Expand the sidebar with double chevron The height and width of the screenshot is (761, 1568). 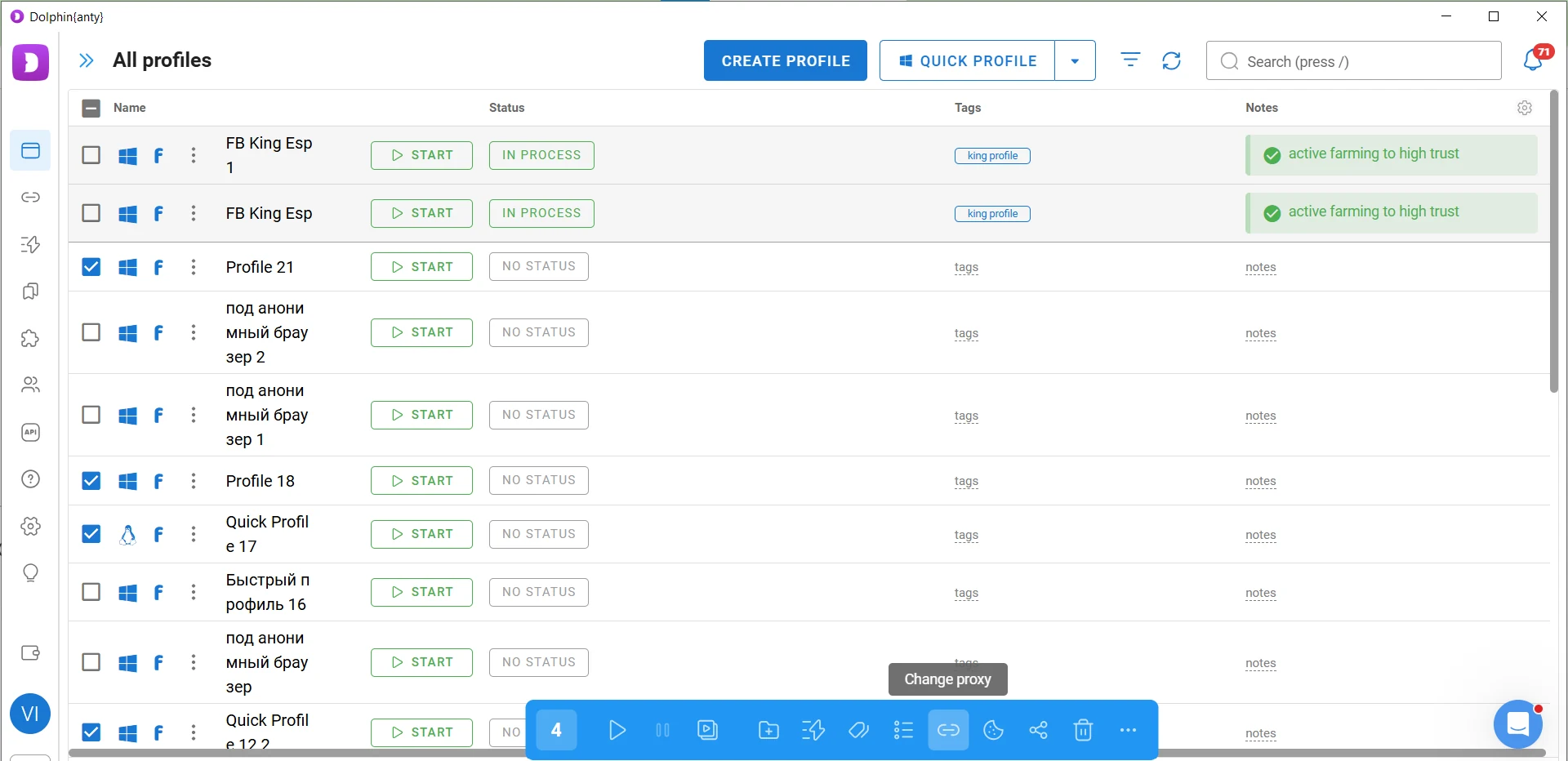pos(86,60)
